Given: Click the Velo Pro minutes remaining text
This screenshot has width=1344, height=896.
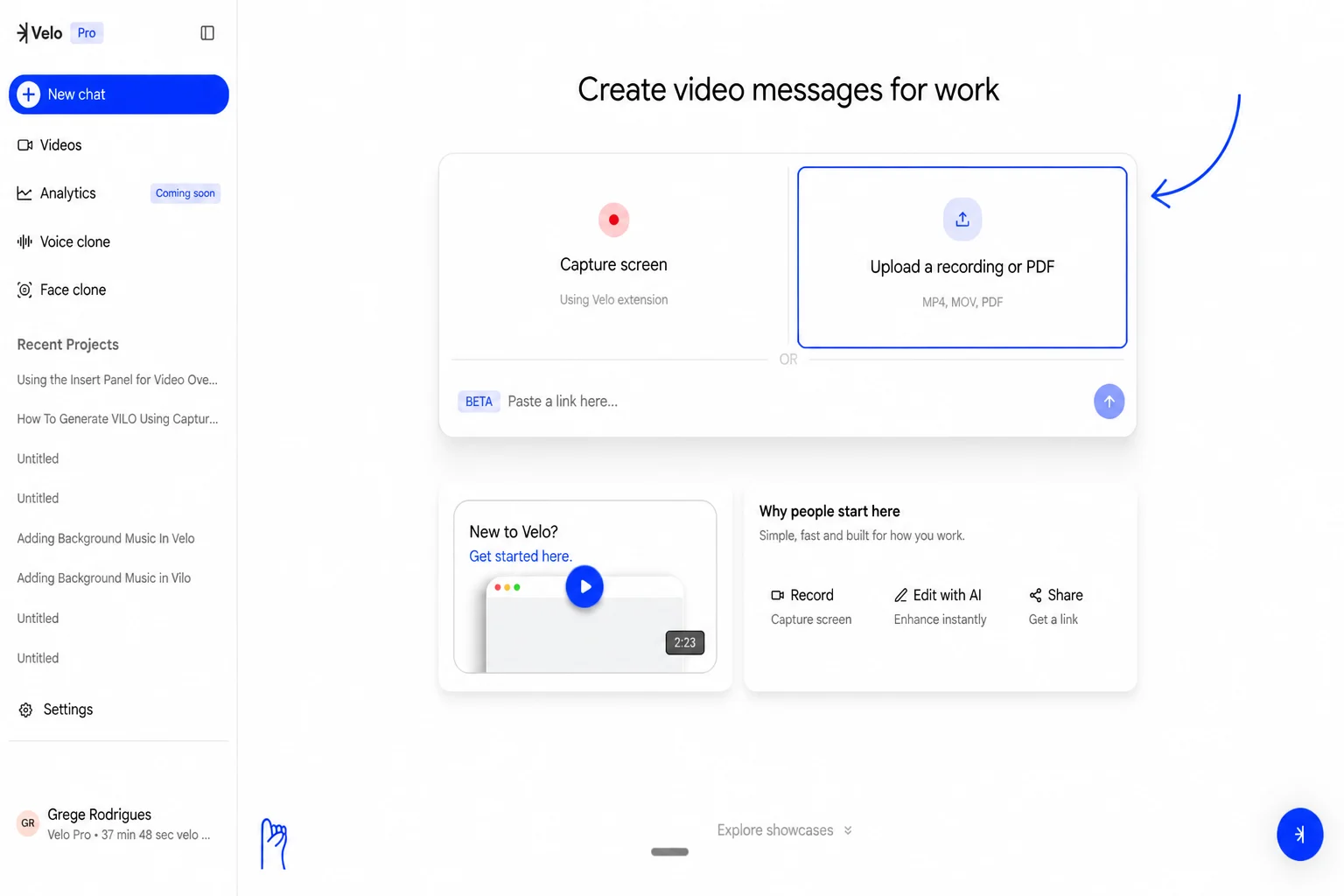Looking at the screenshot, I should point(129,836).
